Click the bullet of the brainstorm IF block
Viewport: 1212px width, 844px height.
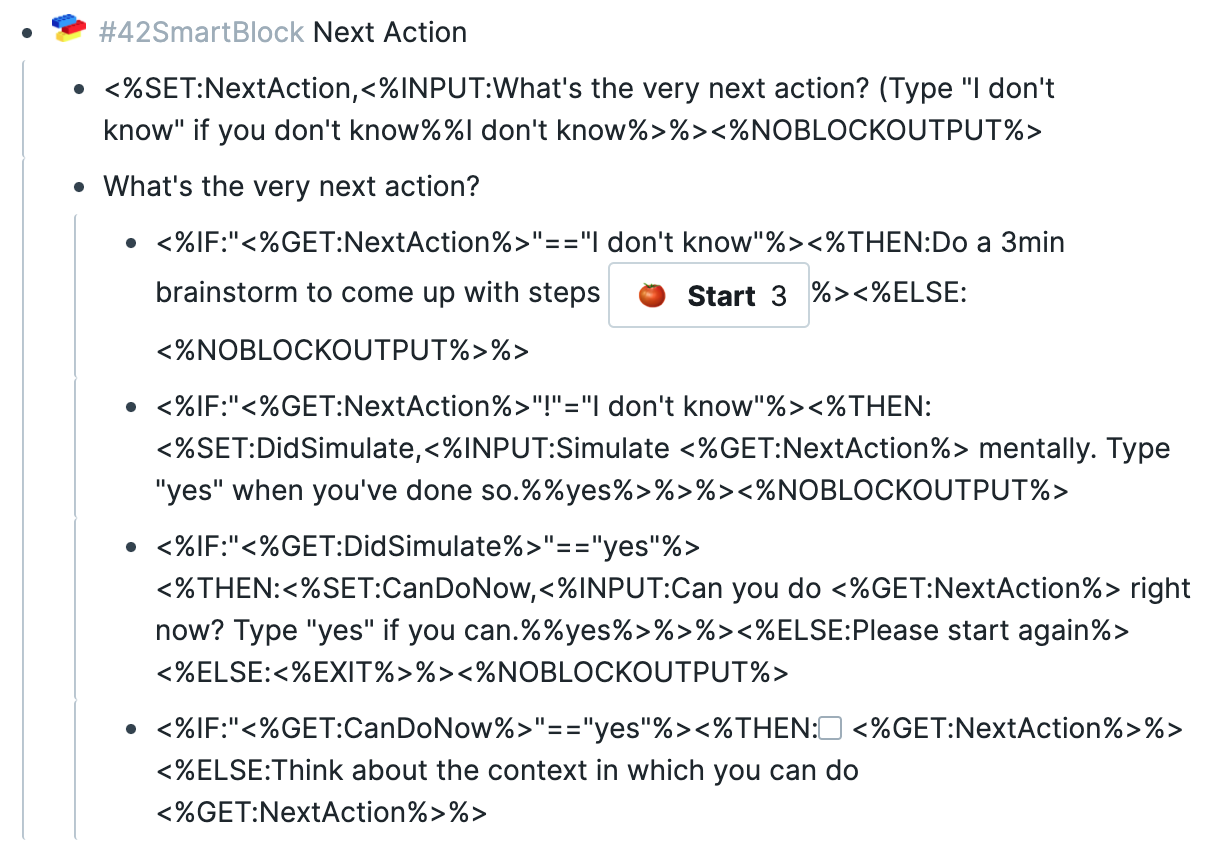click(132, 242)
